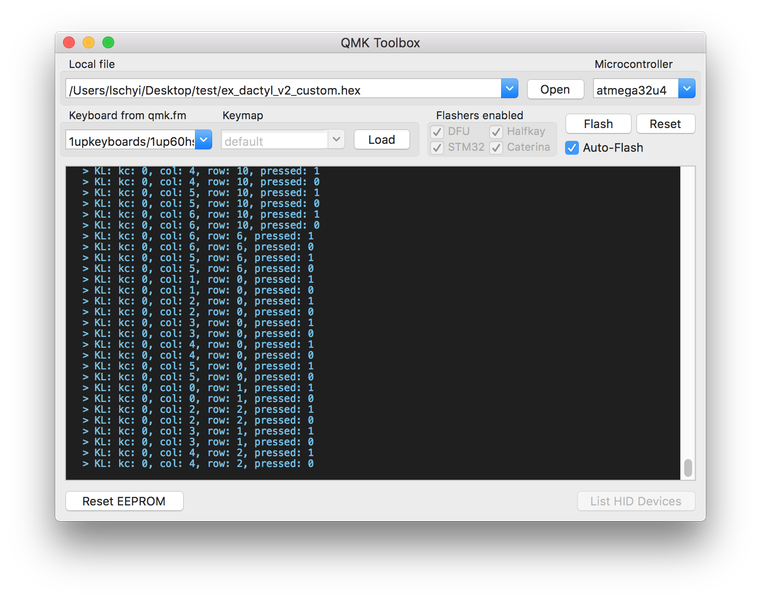
Task: Click console line 'col: 2, row: 2, pressed: 1'
Action: tap(198, 410)
